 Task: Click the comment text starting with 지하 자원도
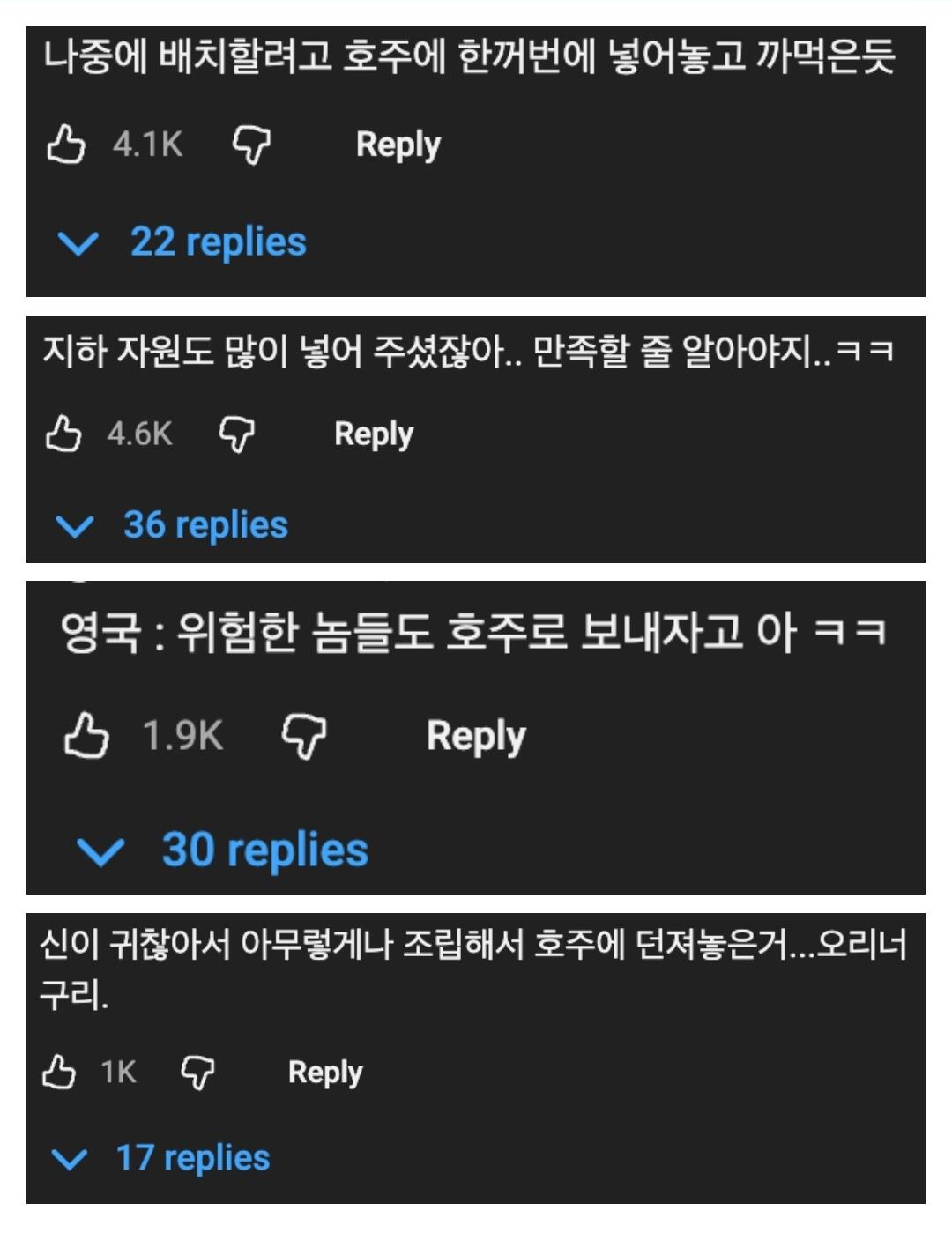click(467, 353)
